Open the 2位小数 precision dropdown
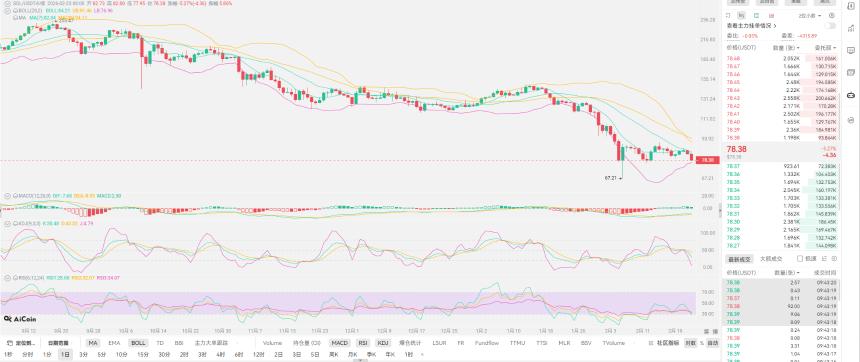860x362 pixels. coord(810,15)
